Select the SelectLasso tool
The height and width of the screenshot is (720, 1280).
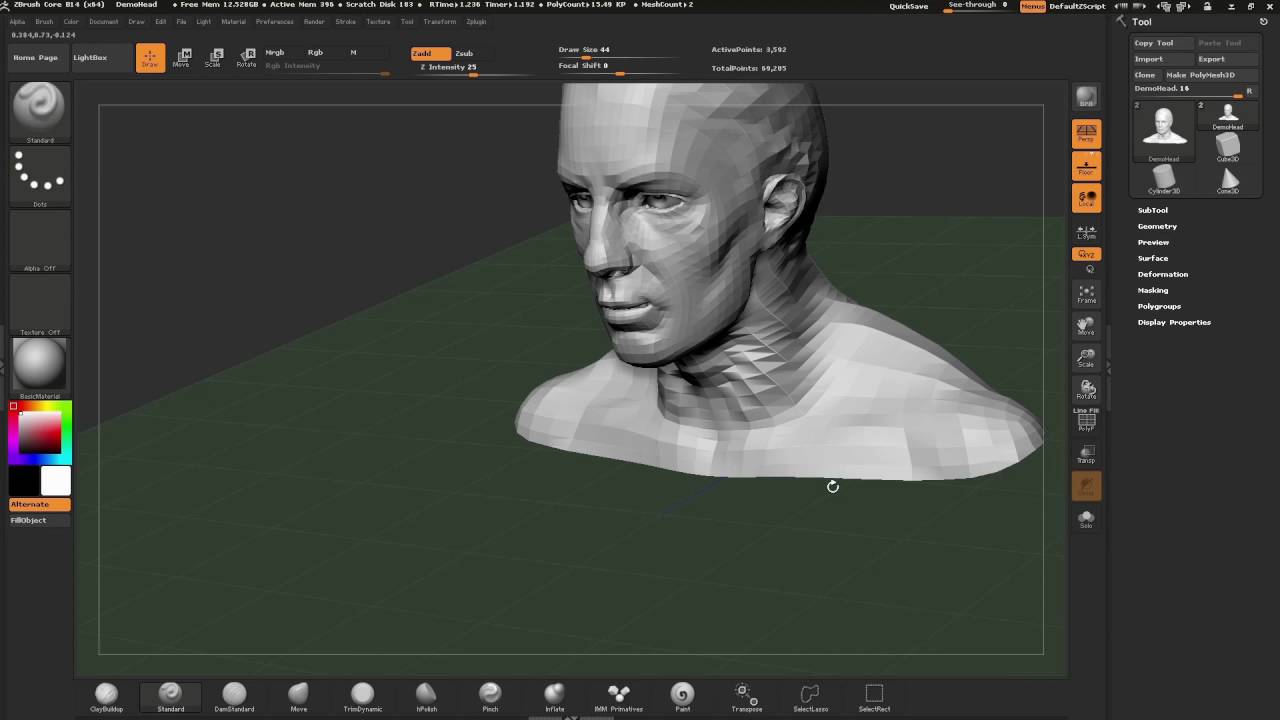pos(810,697)
